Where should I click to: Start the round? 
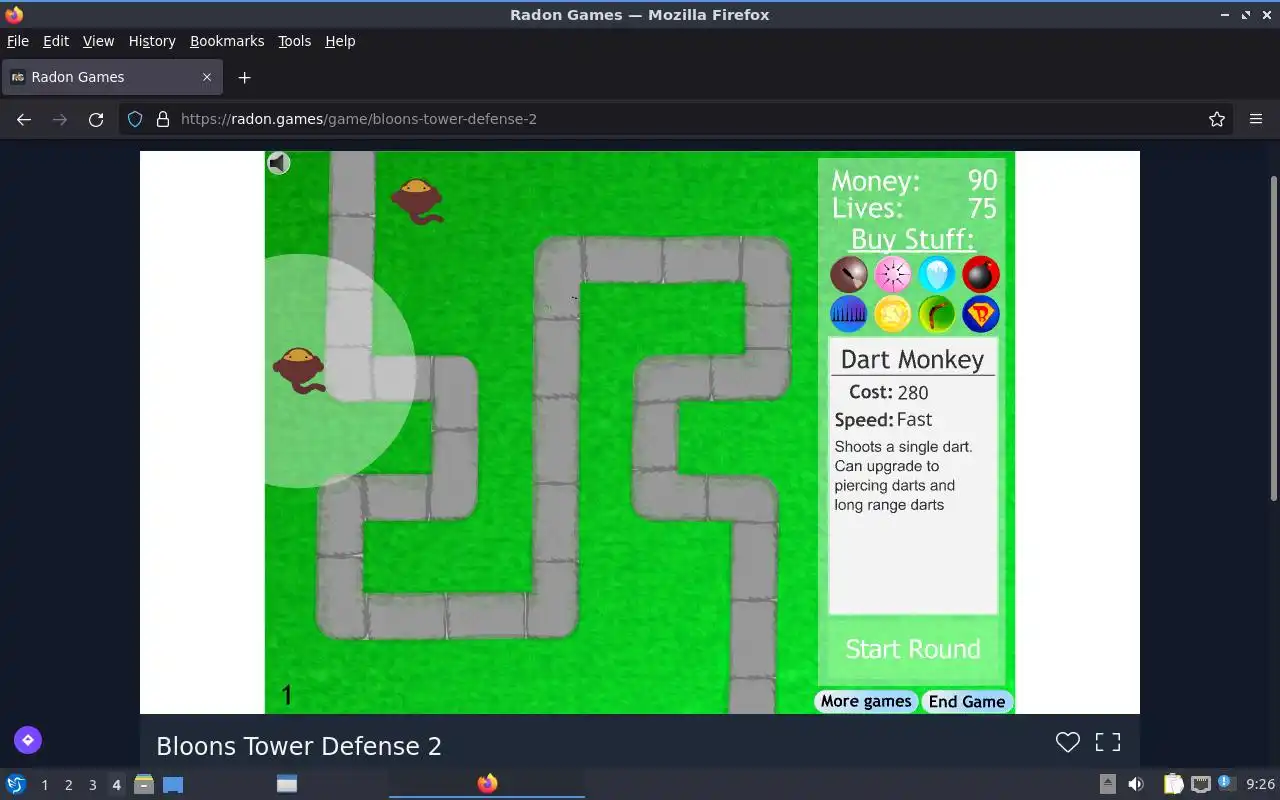(x=913, y=649)
